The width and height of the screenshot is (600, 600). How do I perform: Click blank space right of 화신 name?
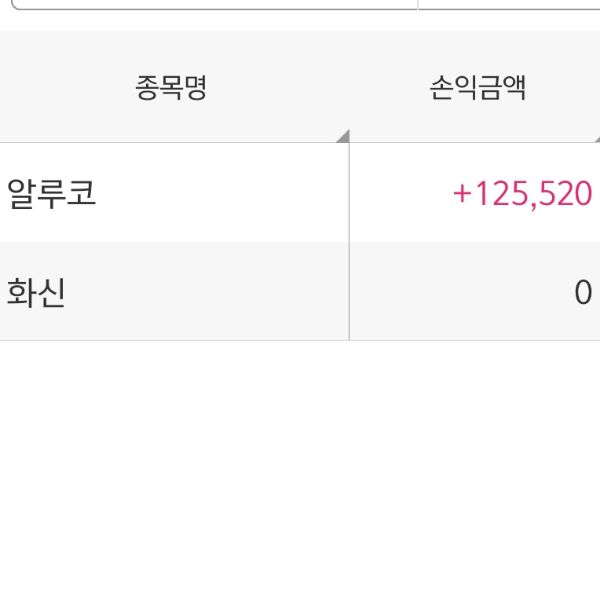coord(200,292)
